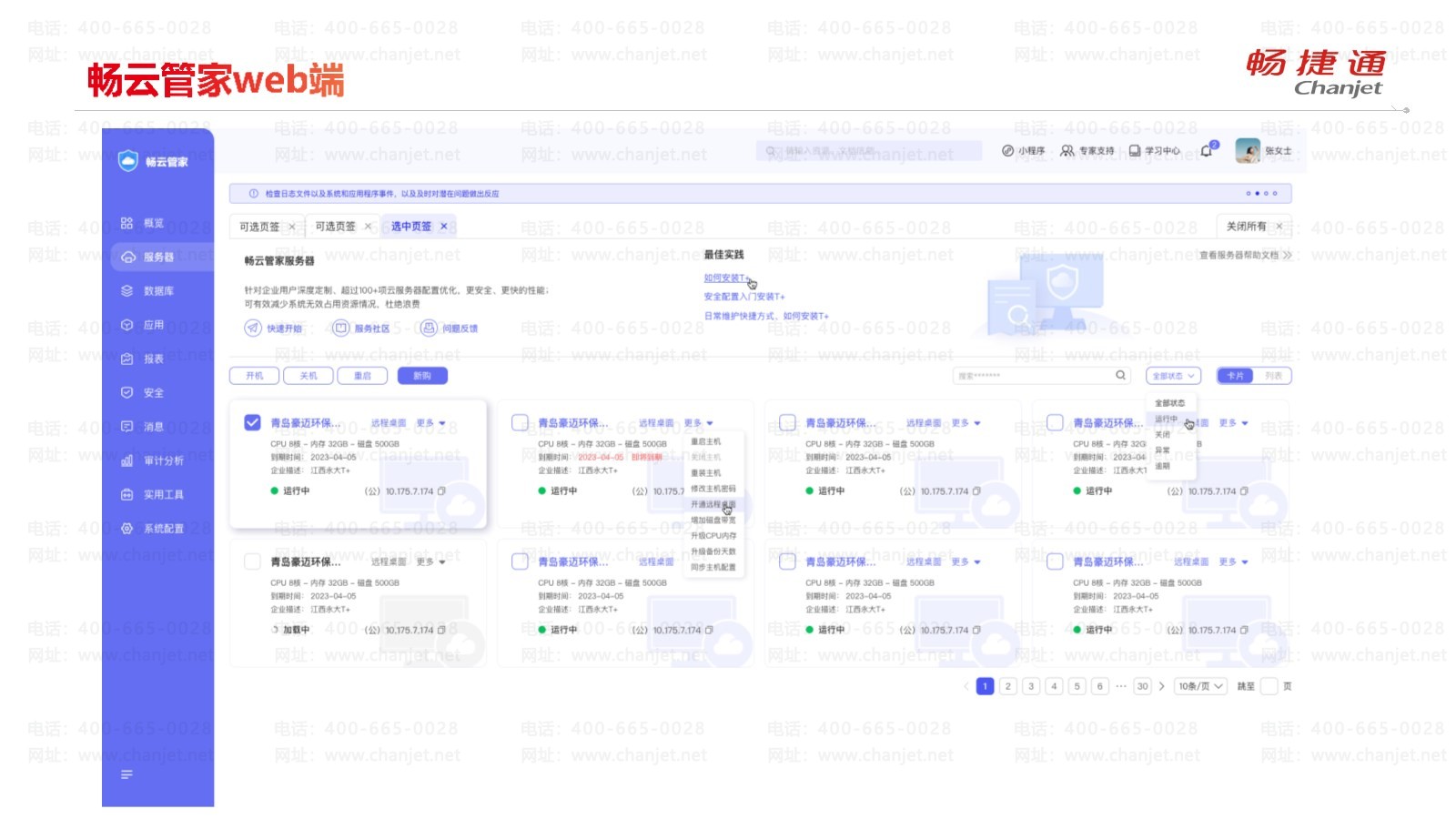
Task: Filter by 异常 in the status list
Action: pyautogui.click(x=1162, y=450)
